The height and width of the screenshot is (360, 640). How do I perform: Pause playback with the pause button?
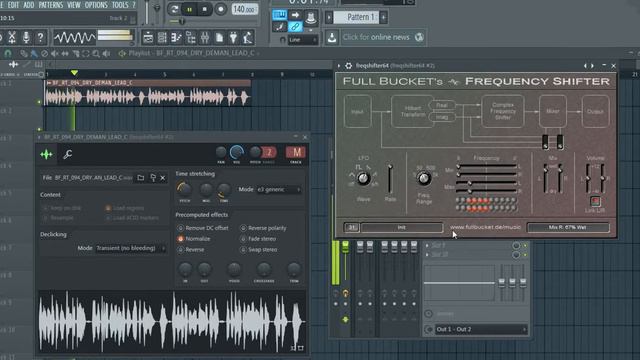click(189, 9)
